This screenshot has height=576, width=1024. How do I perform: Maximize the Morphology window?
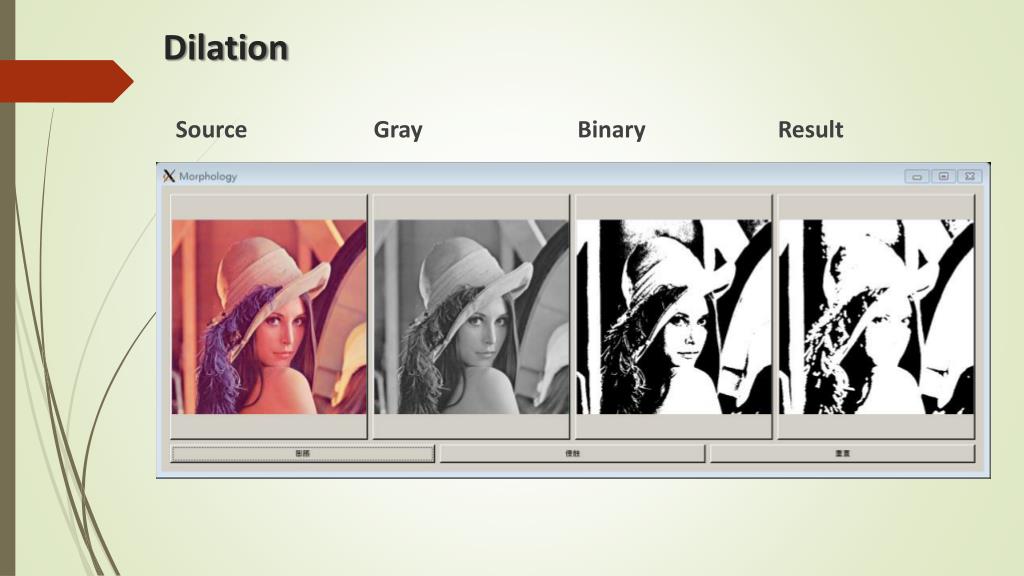pyautogui.click(x=944, y=176)
